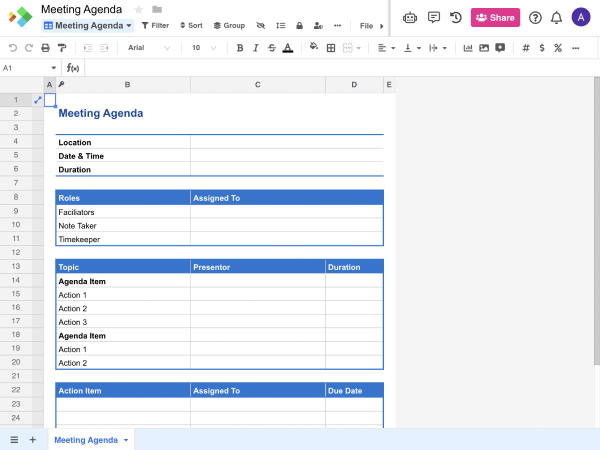The height and width of the screenshot is (450, 600).
Task: Insert a chart using the chart icon
Action: 469,48
